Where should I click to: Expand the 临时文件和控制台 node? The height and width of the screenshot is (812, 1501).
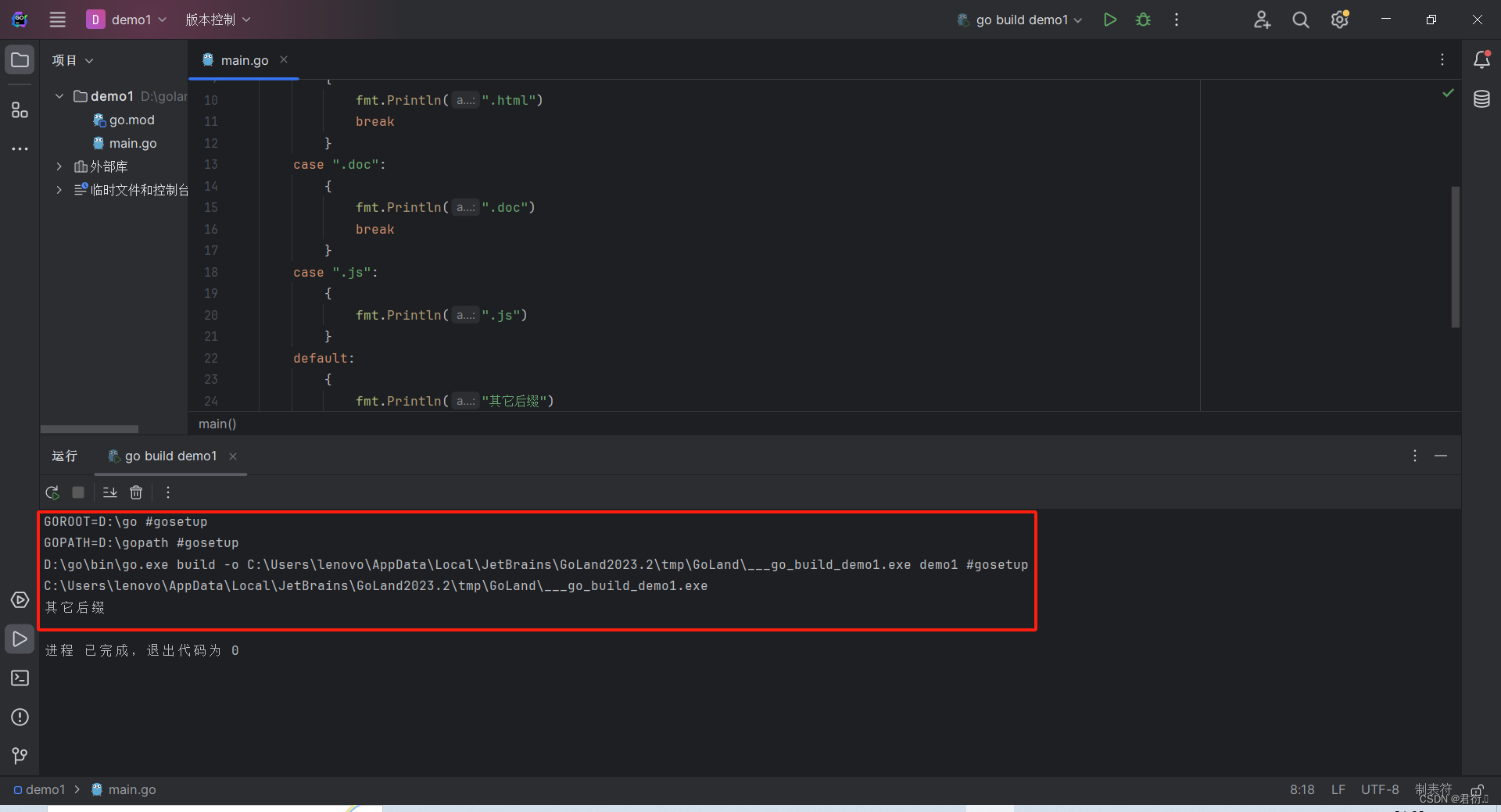[x=59, y=190]
